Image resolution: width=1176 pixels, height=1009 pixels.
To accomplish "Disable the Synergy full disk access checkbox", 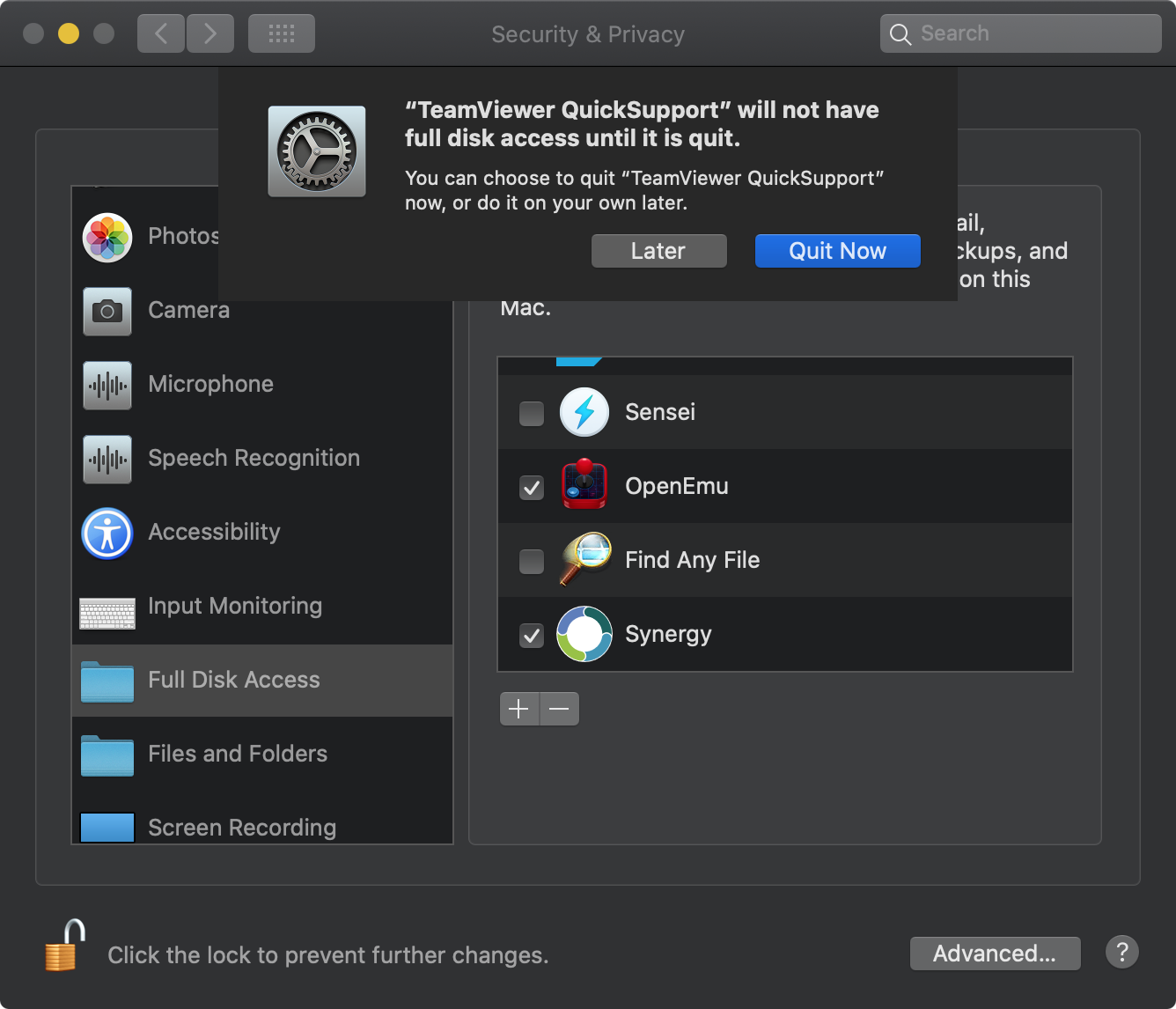I will pos(532,635).
